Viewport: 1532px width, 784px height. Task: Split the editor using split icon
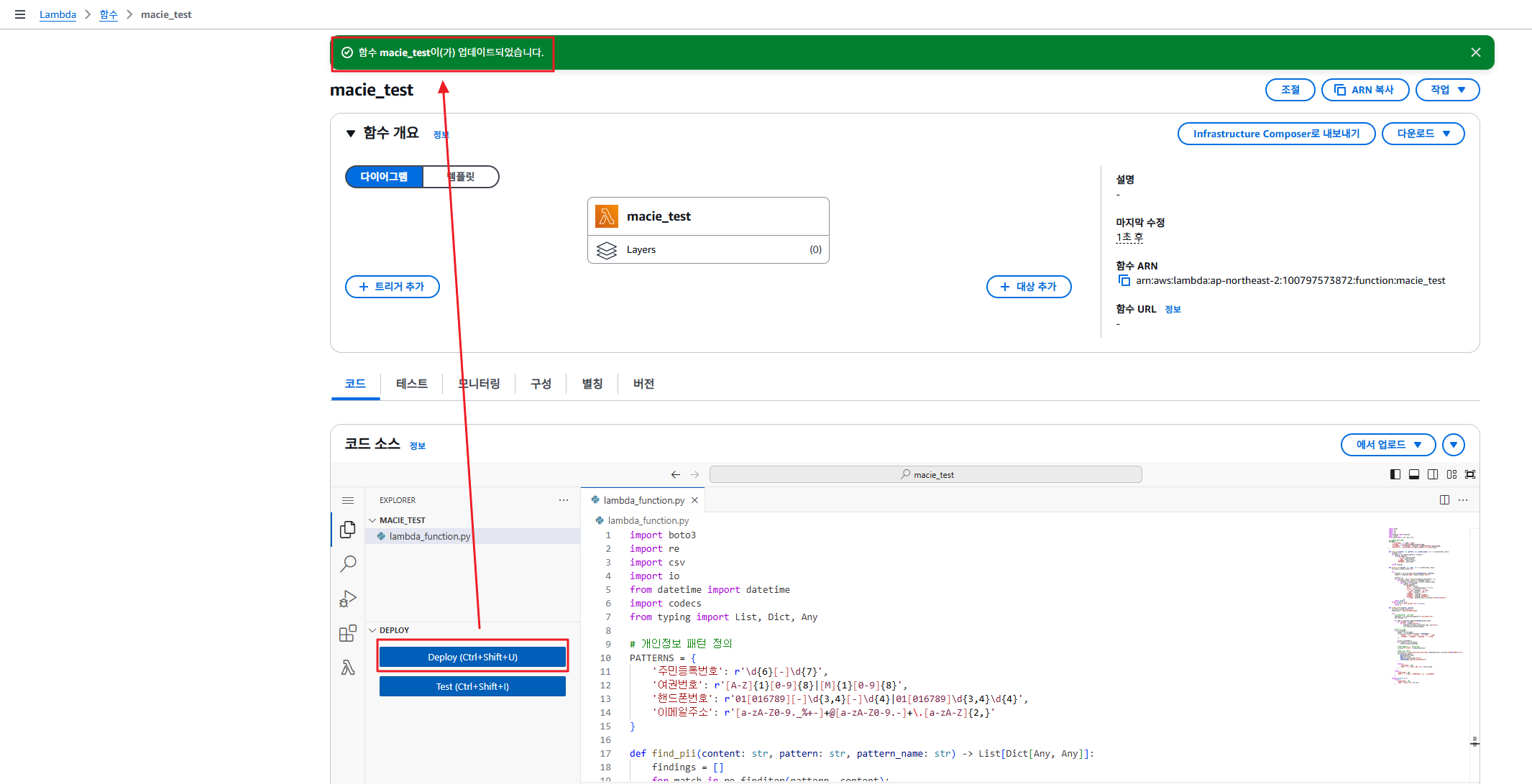click(x=1444, y=500)
